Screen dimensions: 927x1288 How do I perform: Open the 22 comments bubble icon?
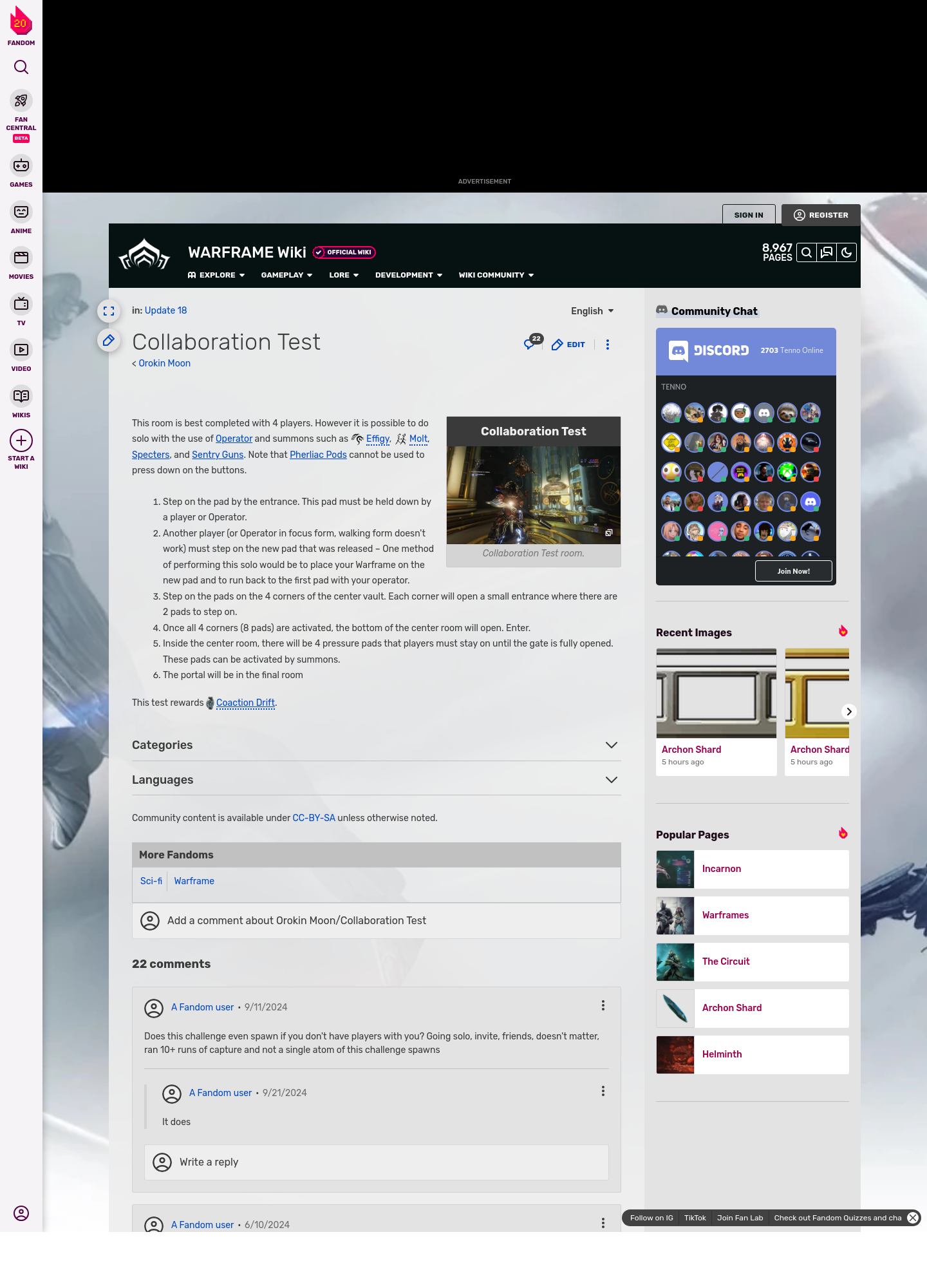tap(532, 343)
